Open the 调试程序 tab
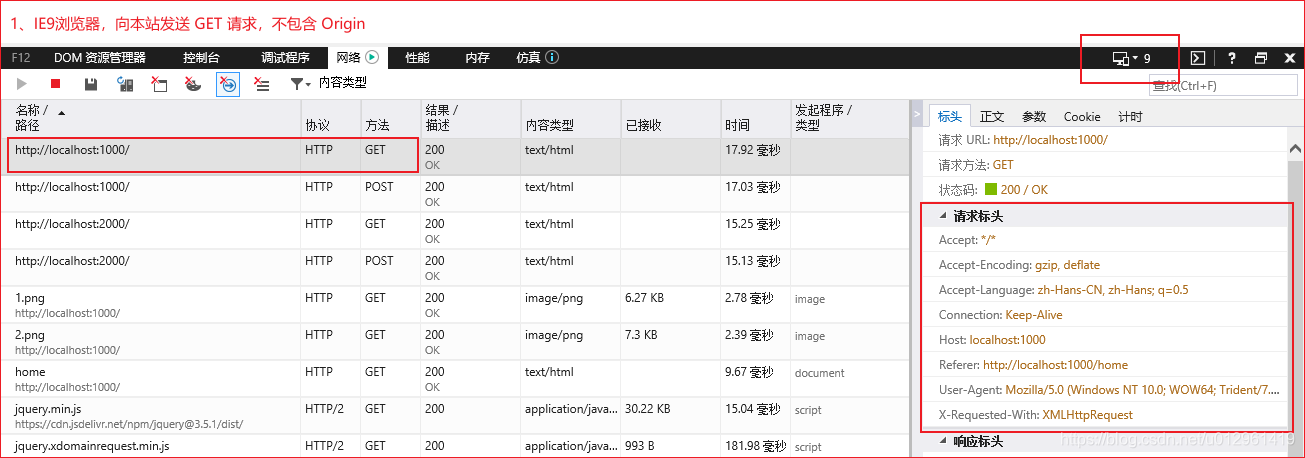Viewport: 1305px width, 458px height. [285, 58]
